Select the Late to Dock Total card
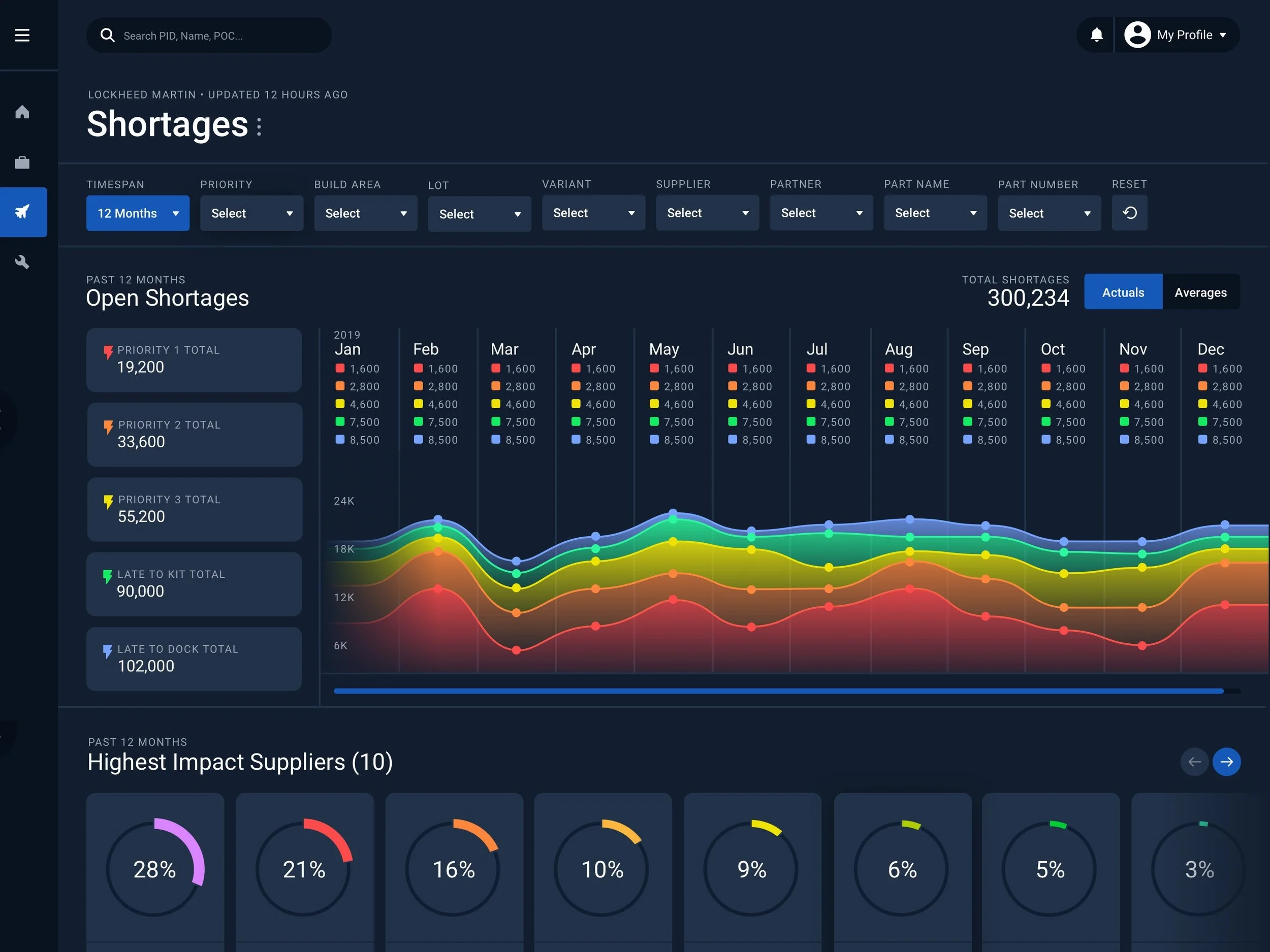Image resolution: width=1270 pixels, height=952 pixels. coord(194,659)
